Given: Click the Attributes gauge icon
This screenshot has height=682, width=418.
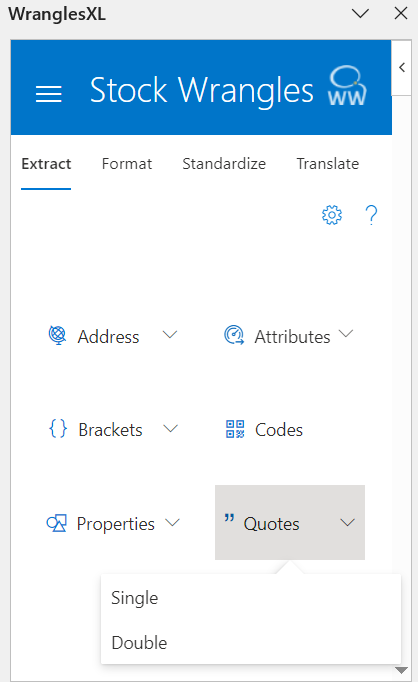Looking at the screenshot, I should [234, 335].
